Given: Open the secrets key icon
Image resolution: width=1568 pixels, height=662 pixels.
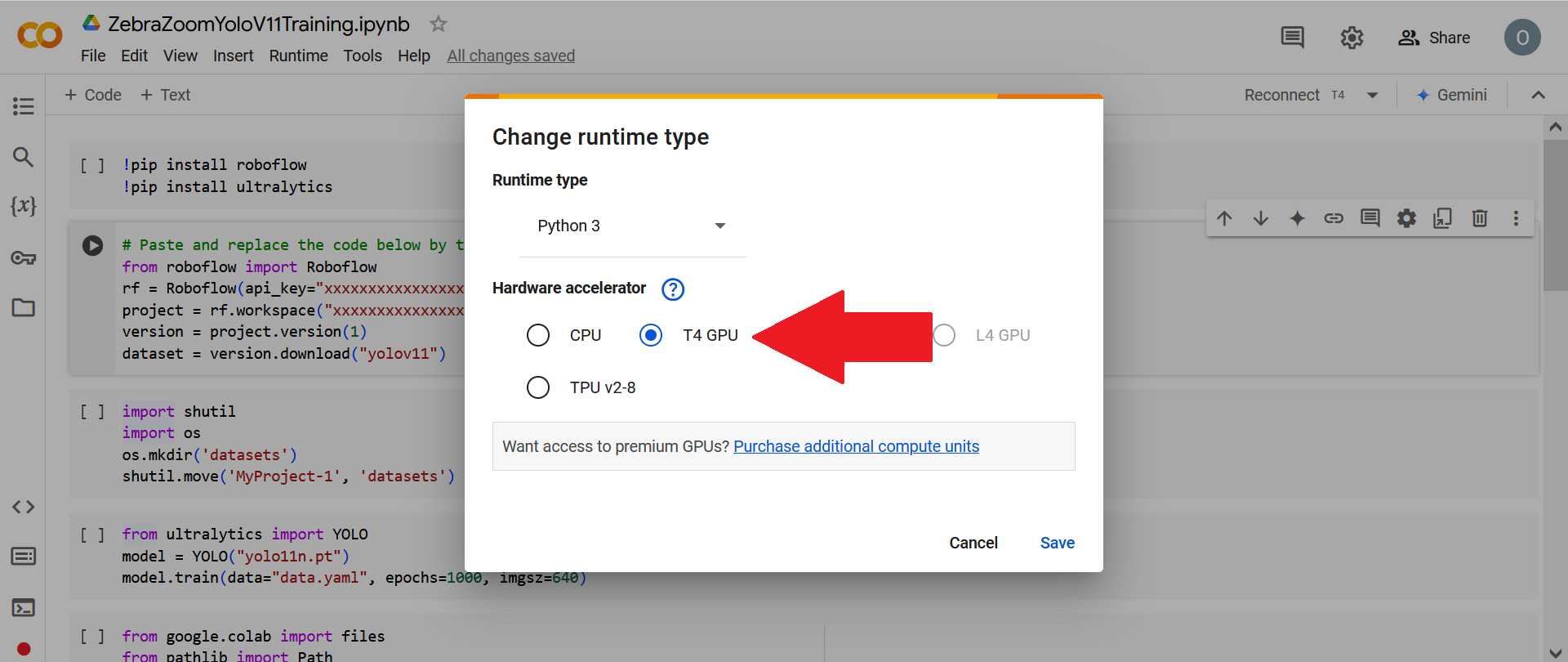Looking at the screenshot, I should [23, 258].
